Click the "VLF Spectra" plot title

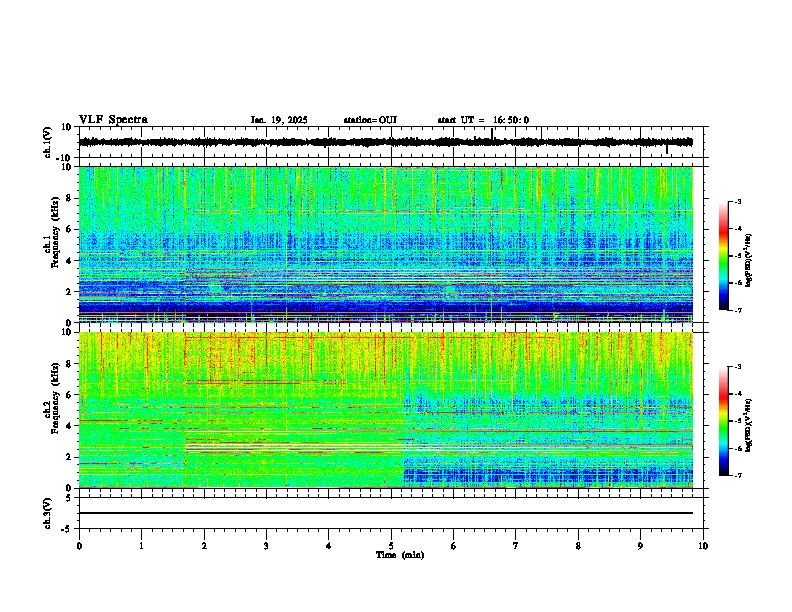113,120
